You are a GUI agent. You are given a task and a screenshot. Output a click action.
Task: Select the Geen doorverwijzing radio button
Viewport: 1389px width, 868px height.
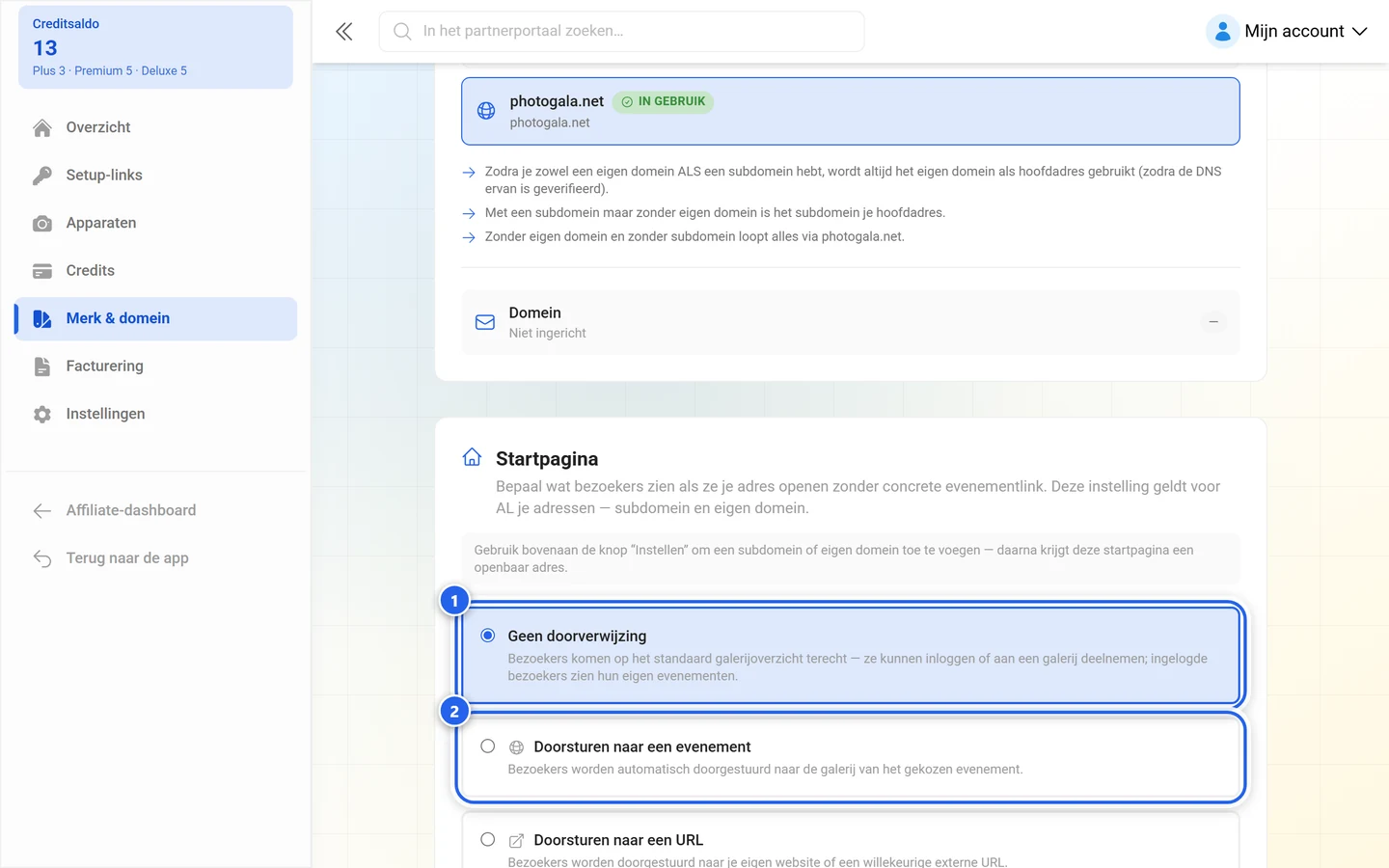pyautogui.click(x=488, y=636)
